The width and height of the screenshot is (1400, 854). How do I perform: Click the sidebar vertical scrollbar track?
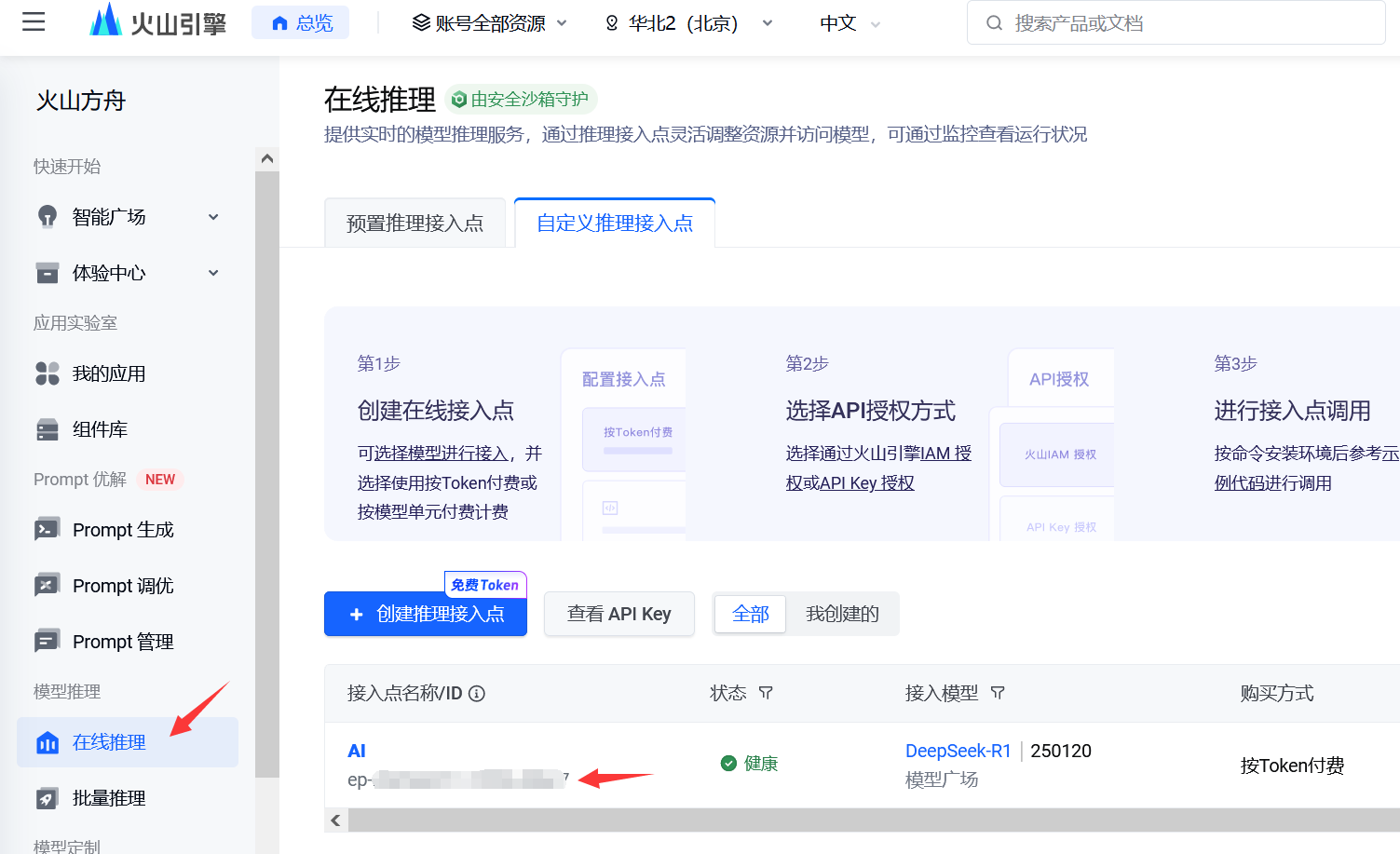(x=267, y=475)
